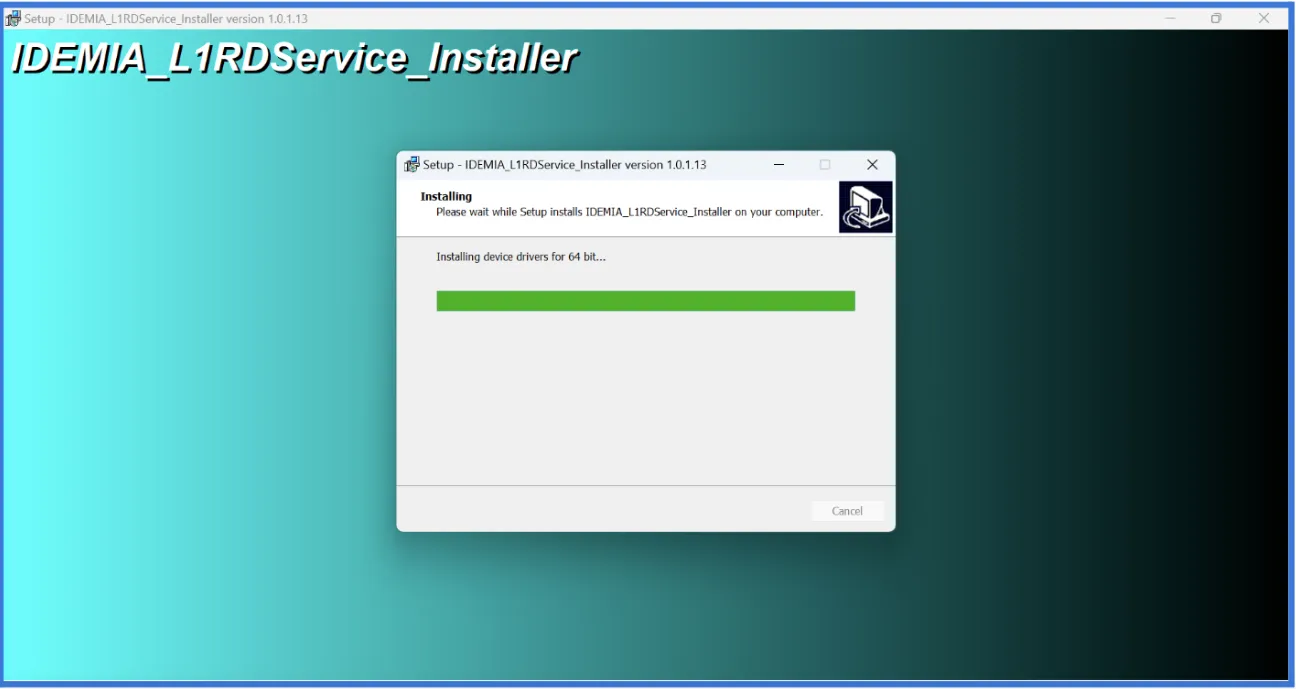Click the large IDEMIA_L1RDService_Installer banner title

click(x=294, y=58)
